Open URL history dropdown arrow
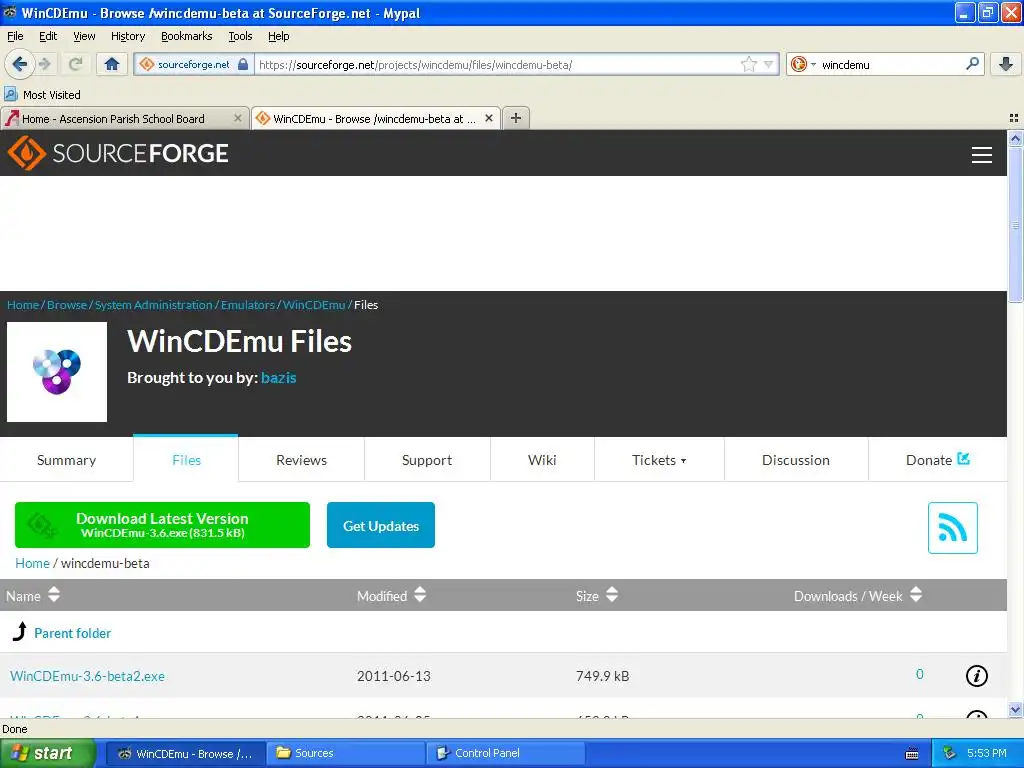The height and width of the screenshot is (768, 1024). click(x=769, y=64)
